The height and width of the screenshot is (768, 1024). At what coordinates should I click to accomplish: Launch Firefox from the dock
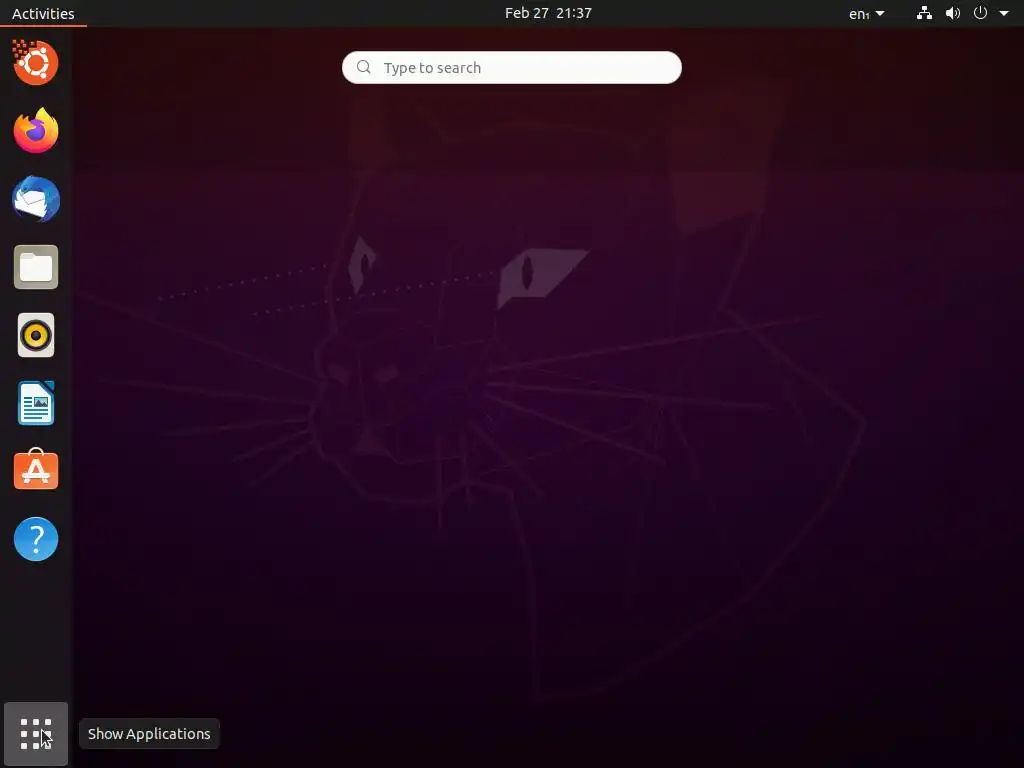coord(36,131)
